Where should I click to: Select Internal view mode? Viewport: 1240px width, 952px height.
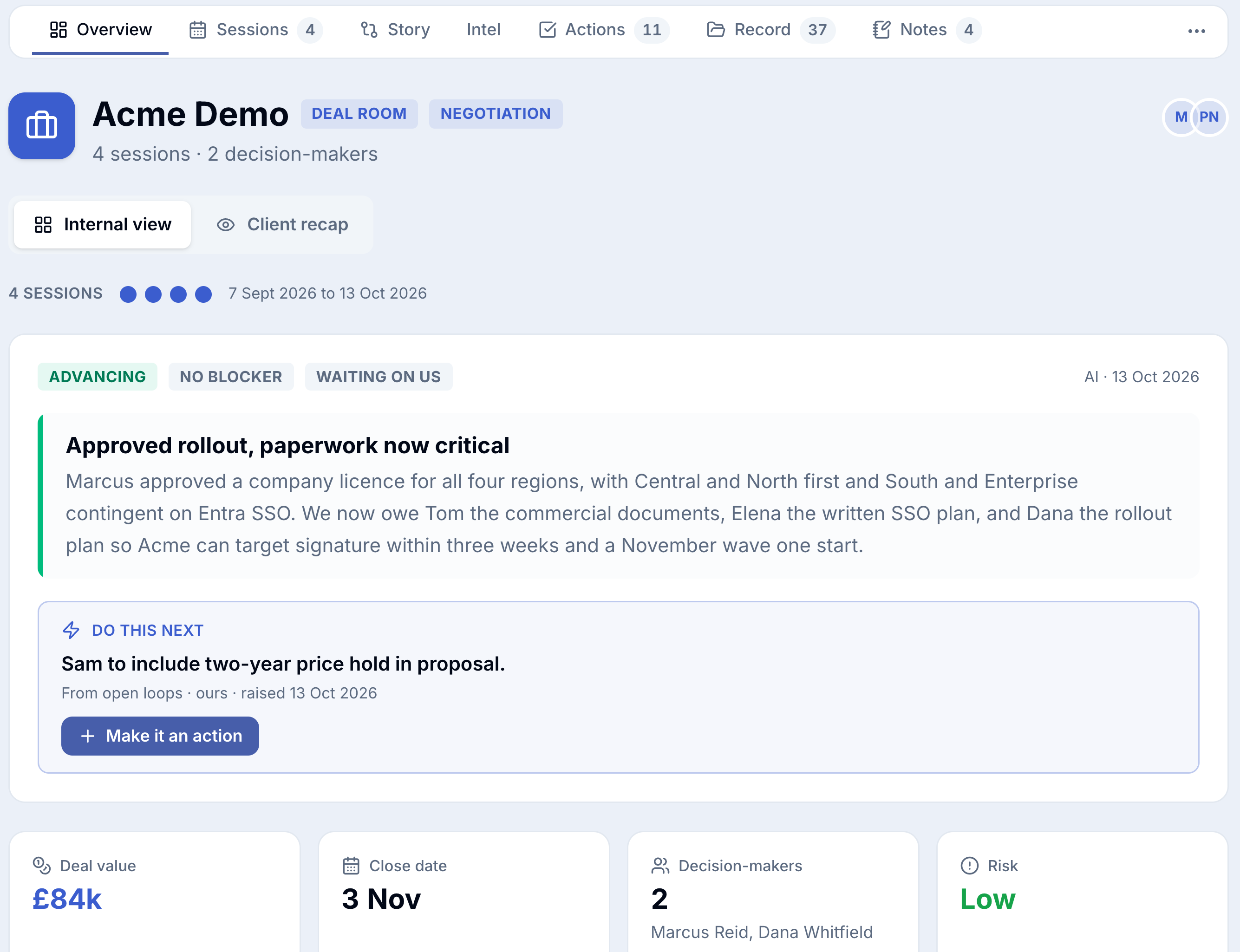[103, 224]
